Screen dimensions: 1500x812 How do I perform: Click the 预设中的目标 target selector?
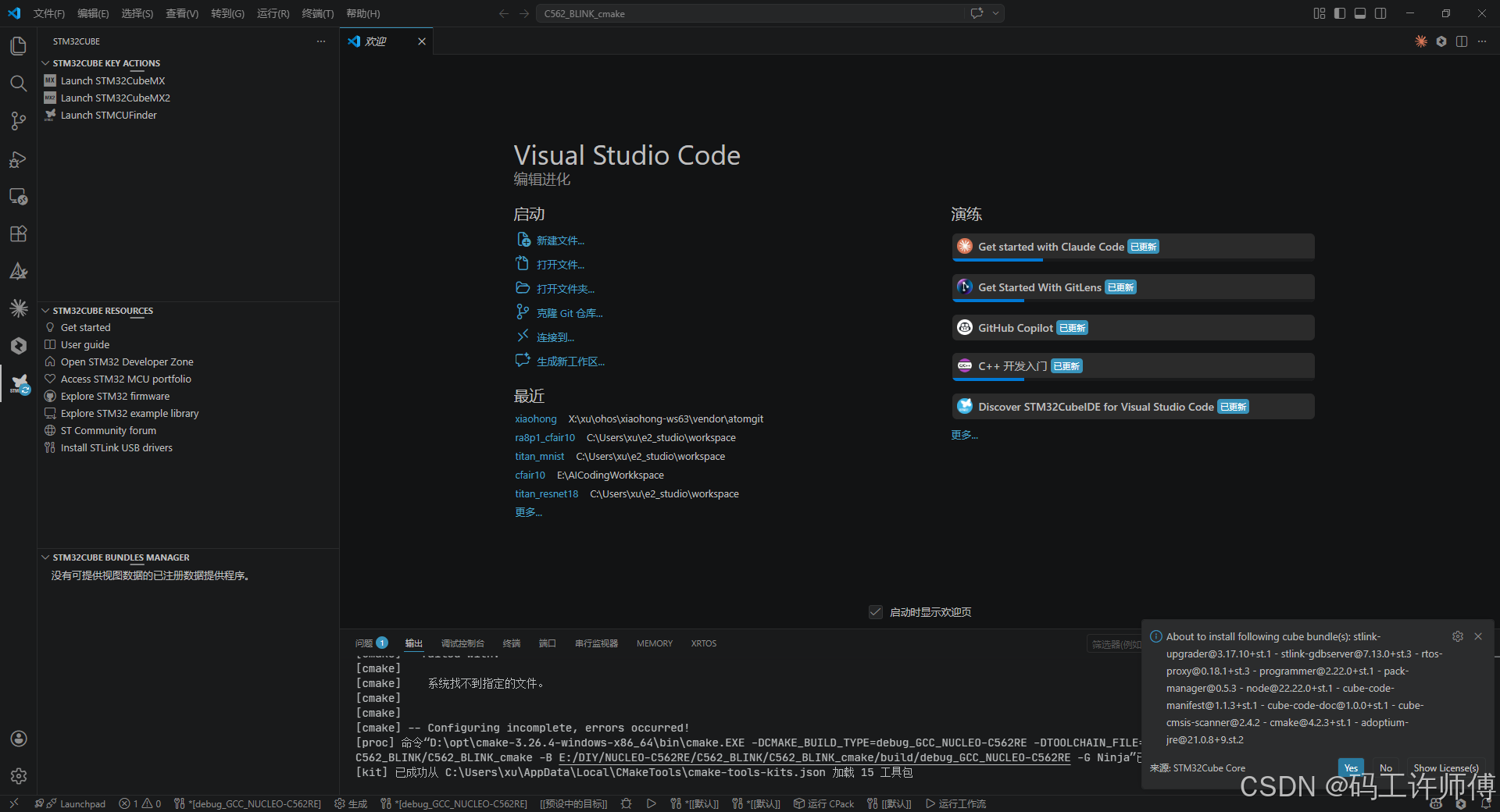573,803
